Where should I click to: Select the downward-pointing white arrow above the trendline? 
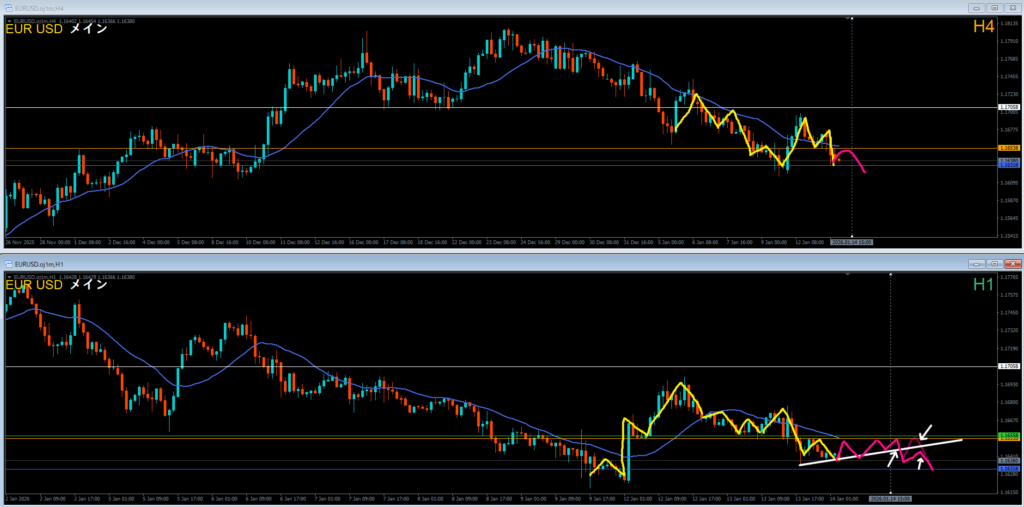[x=925, y=433]
